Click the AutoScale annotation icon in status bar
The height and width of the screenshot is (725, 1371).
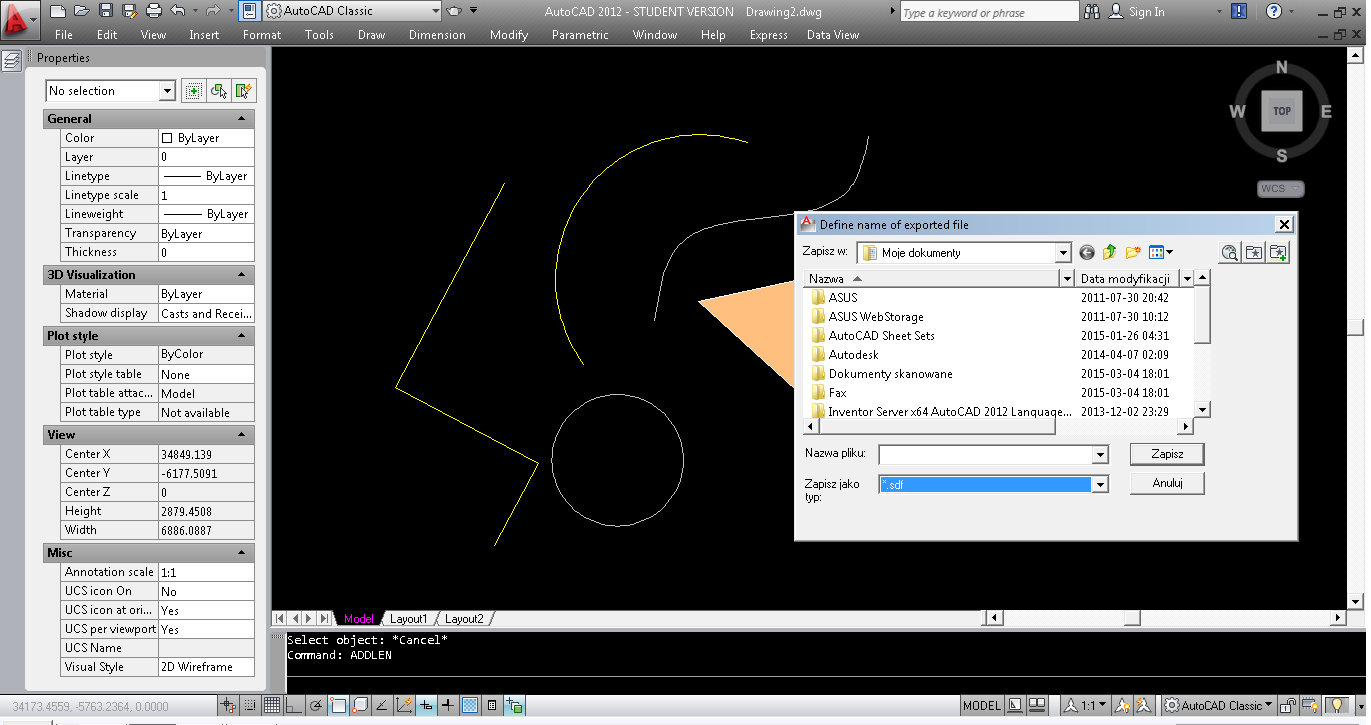coord(1143,705)
